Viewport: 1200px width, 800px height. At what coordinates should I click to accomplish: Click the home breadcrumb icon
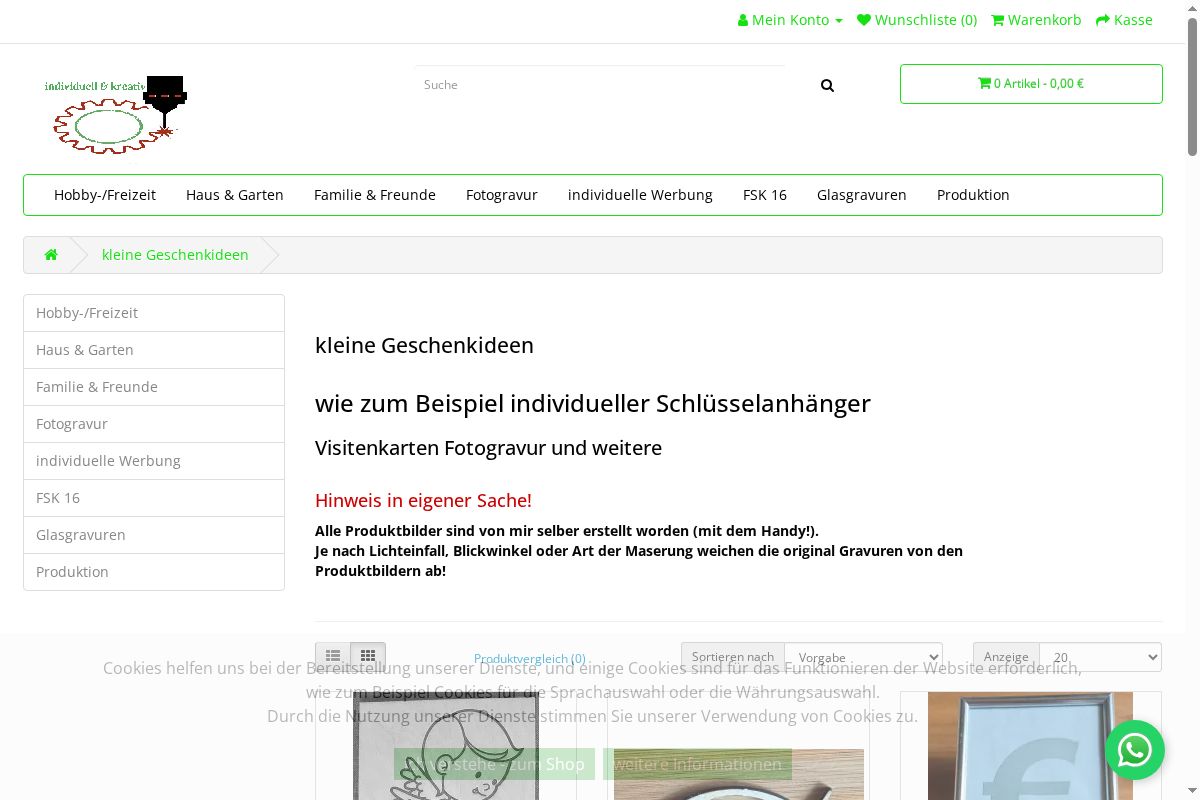pyautogui.click(x=51, y=255)
